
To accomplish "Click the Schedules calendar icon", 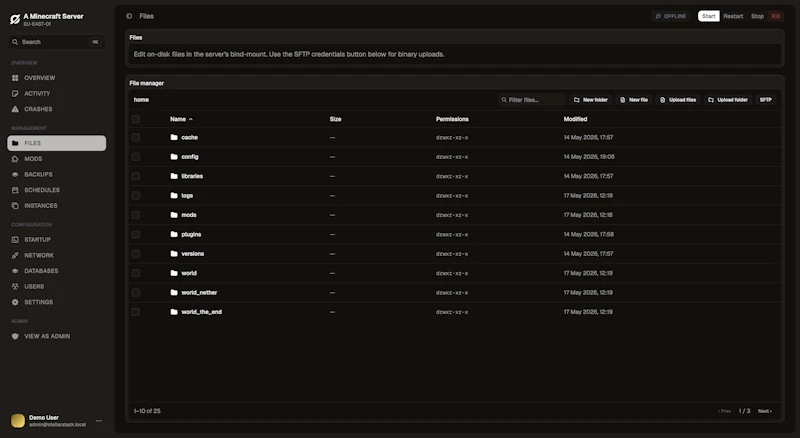I will click(x=15, y=190).
